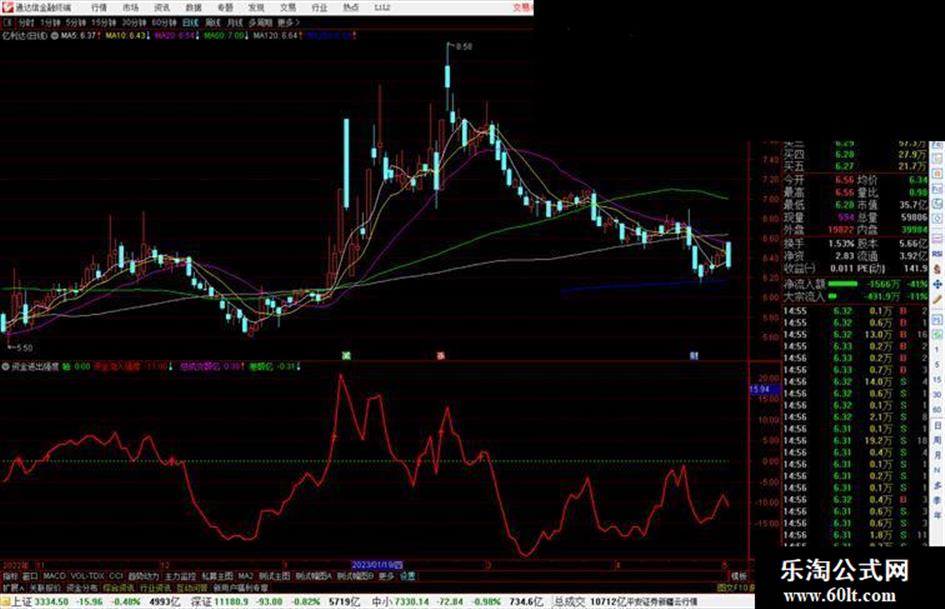
Task: Click the 买五 6.27 quote row
Action: click(x=855, y=166)
